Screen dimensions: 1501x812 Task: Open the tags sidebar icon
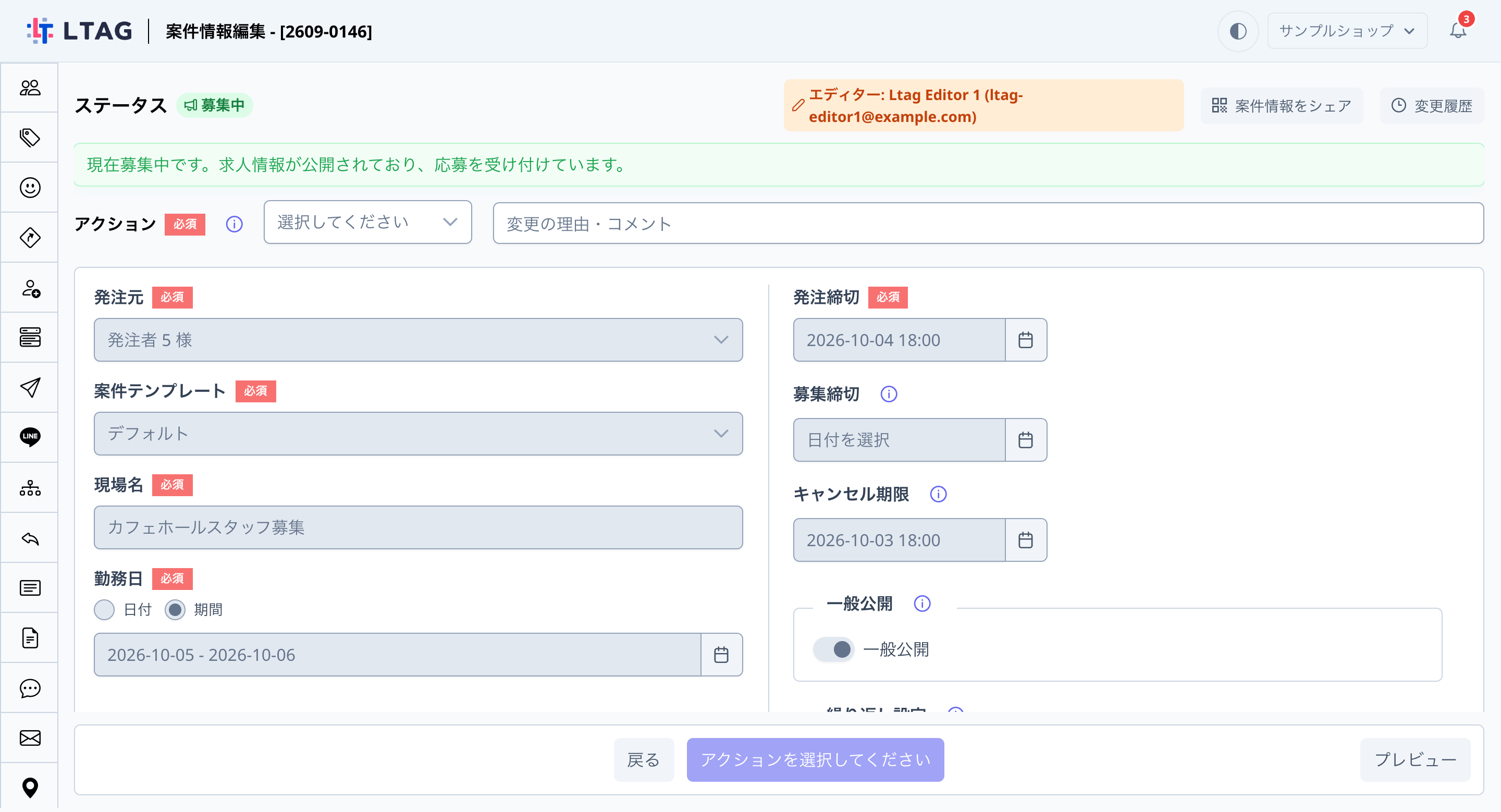tap(30, 138)
